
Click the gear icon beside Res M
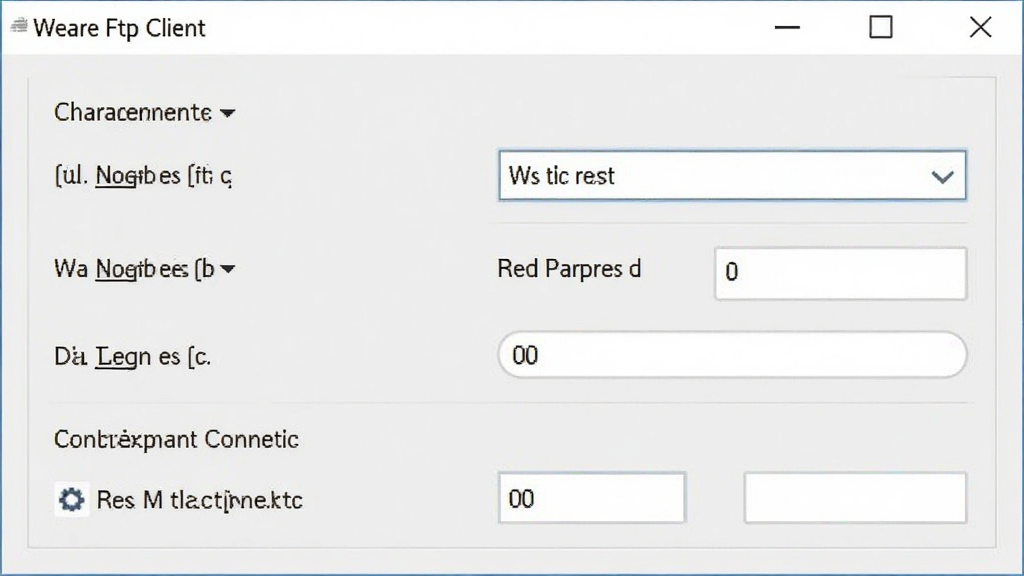[x=71, y=500]
